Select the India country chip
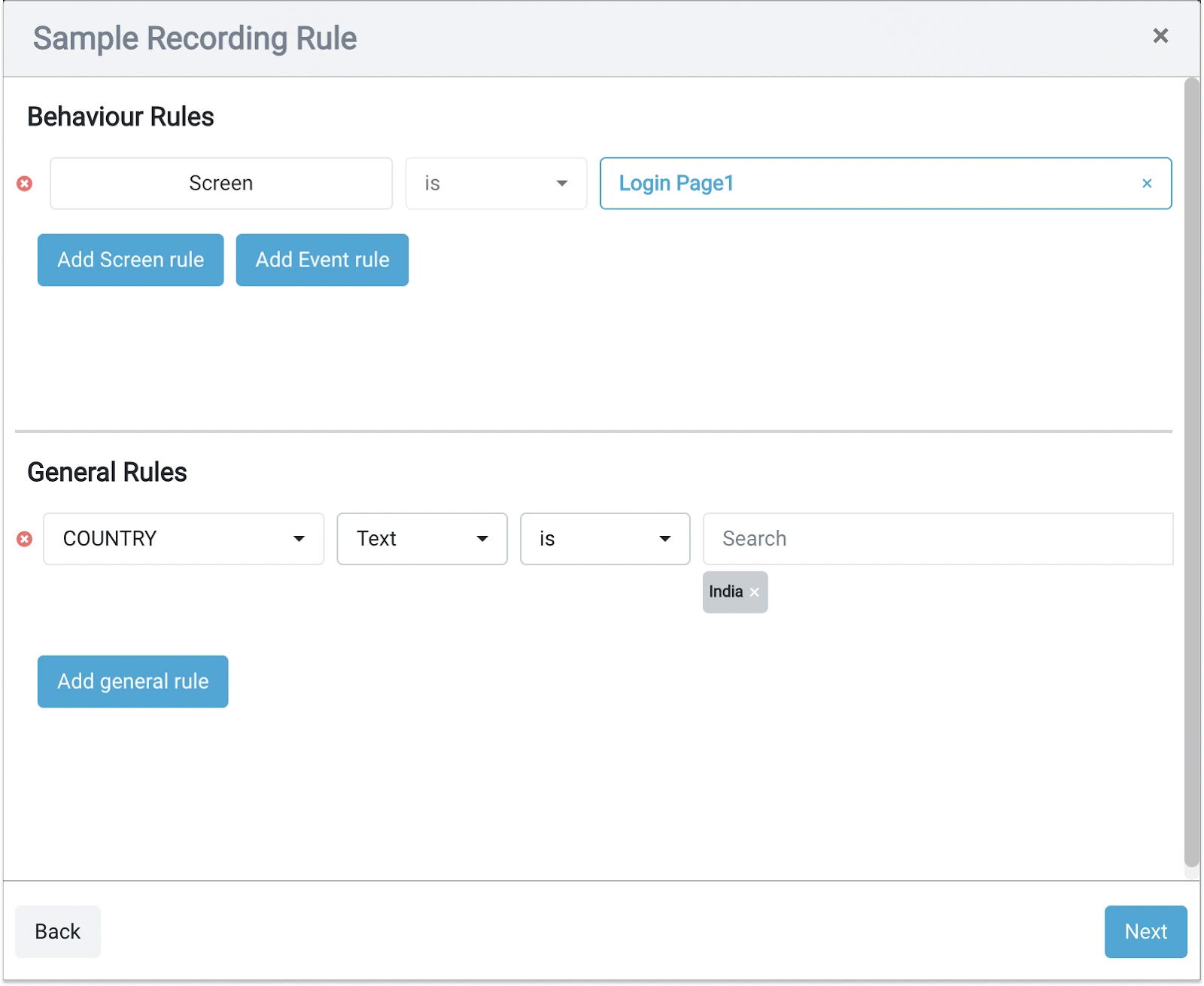The image size is (1204, 986). 725,592
